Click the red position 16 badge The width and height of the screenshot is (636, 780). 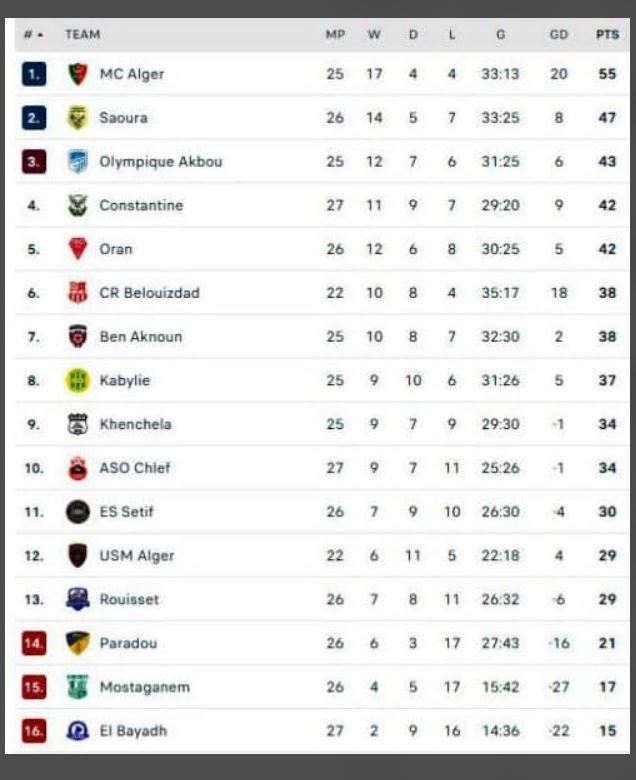[34, 731]
